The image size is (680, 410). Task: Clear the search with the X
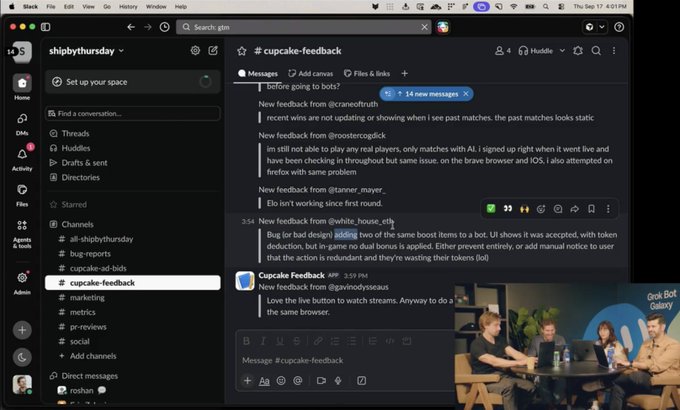pos(424,27)
